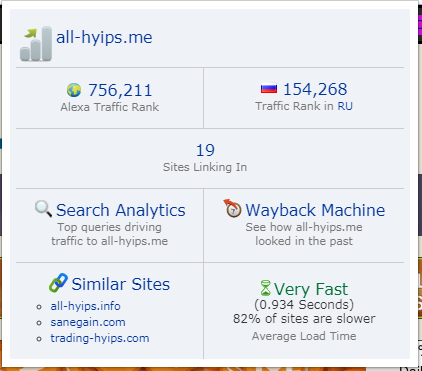Visit all-hyips.info similar site
Image resolution: width=422 pixels, height=371 pixels.
click(85, 306)
